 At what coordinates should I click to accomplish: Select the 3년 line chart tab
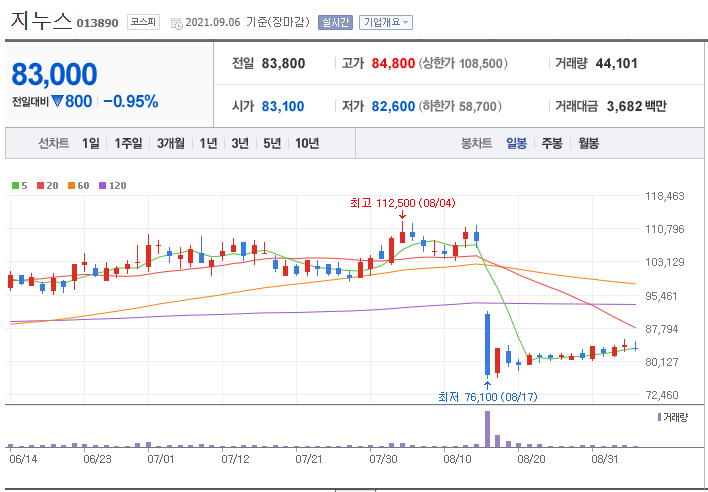point(240,144)
